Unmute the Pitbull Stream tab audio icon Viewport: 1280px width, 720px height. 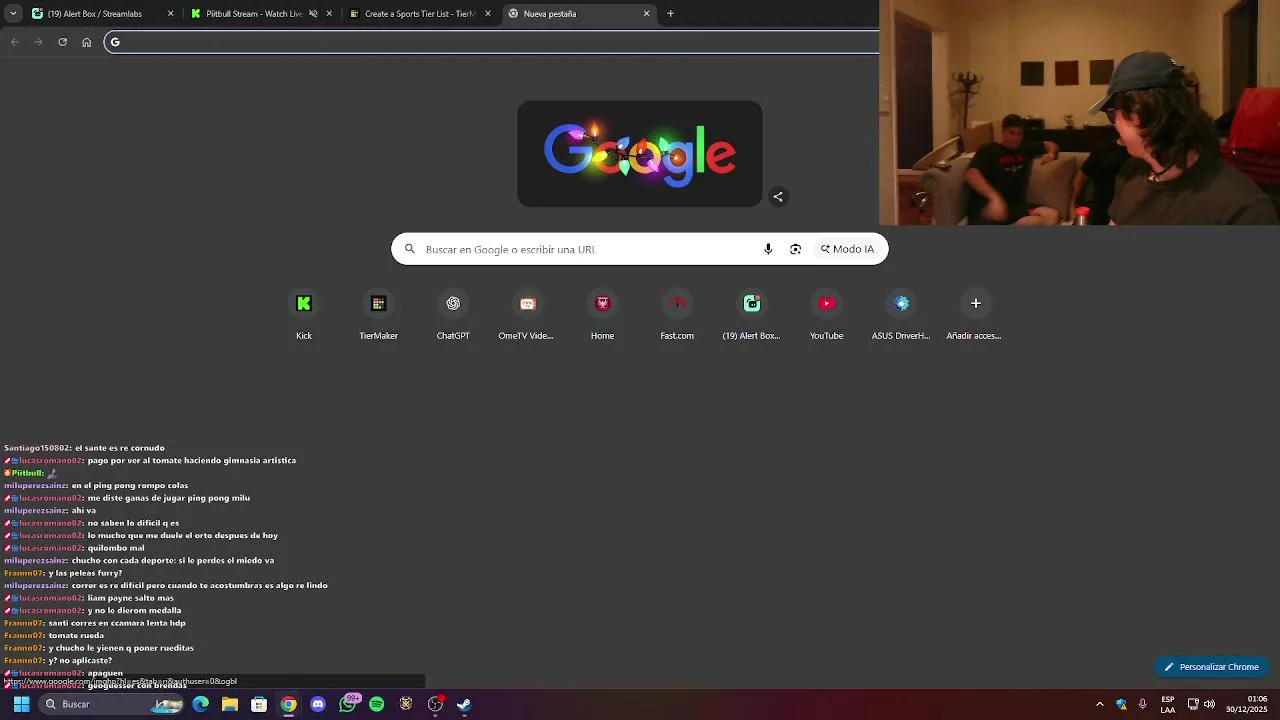tap(313, 14)
